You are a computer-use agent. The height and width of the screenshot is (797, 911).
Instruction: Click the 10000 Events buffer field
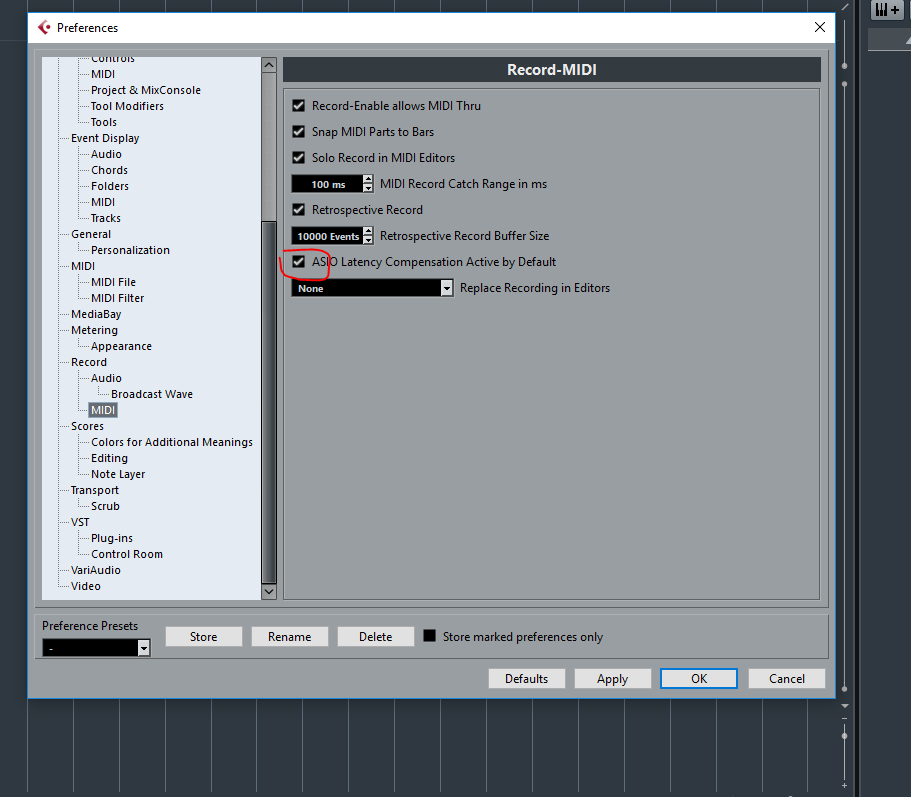[327, 236]
